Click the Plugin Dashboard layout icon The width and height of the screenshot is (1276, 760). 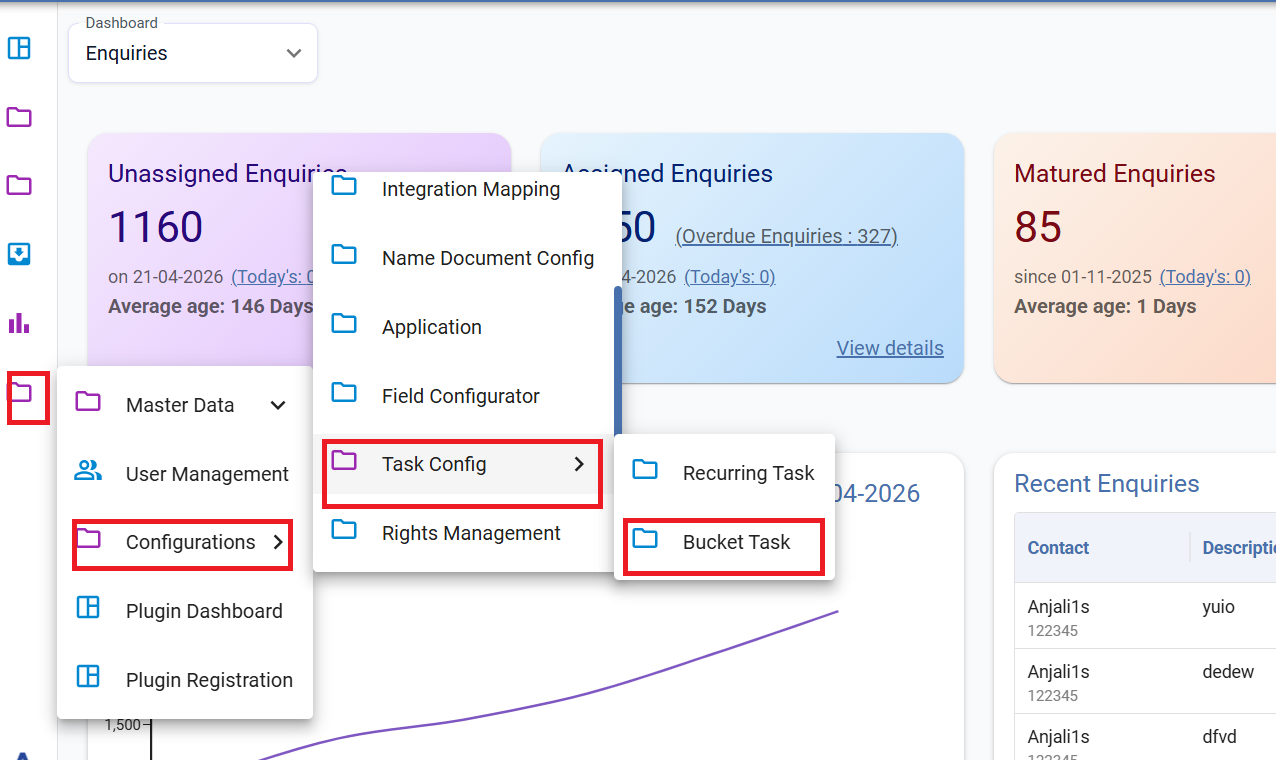(x=88, y=607)
